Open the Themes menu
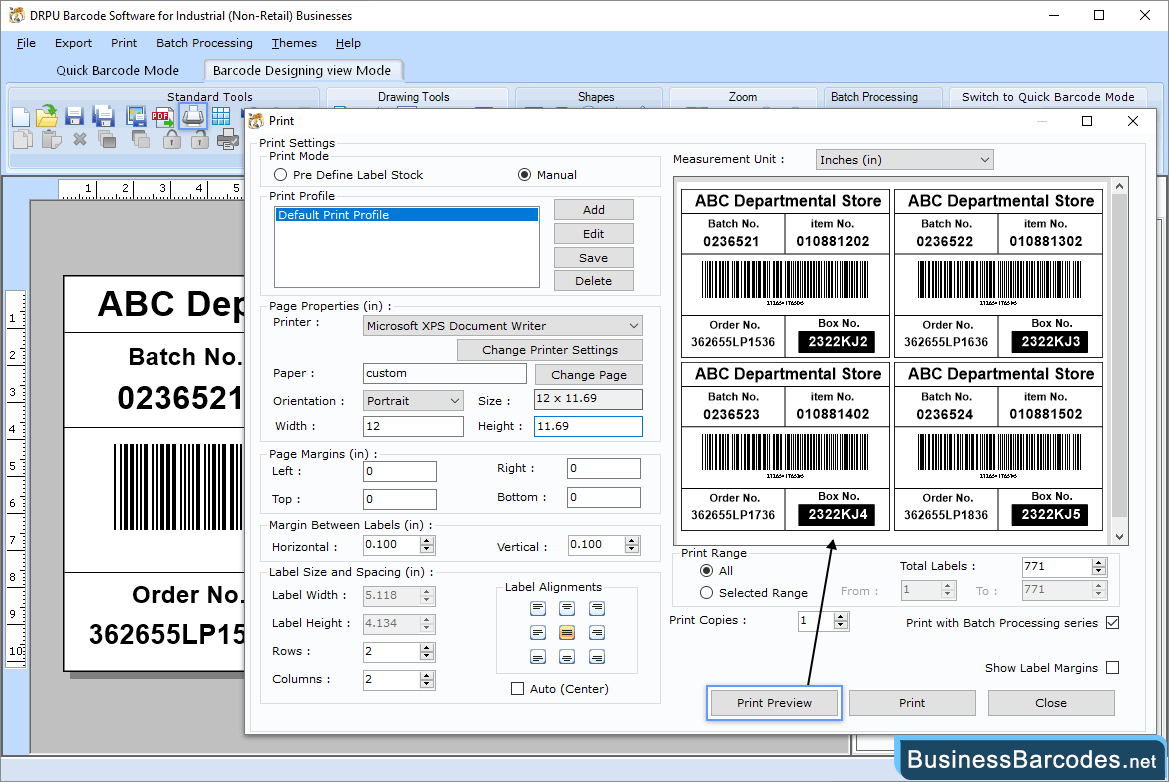Viewport: 1169px width, 782px height. click(294, 43)
